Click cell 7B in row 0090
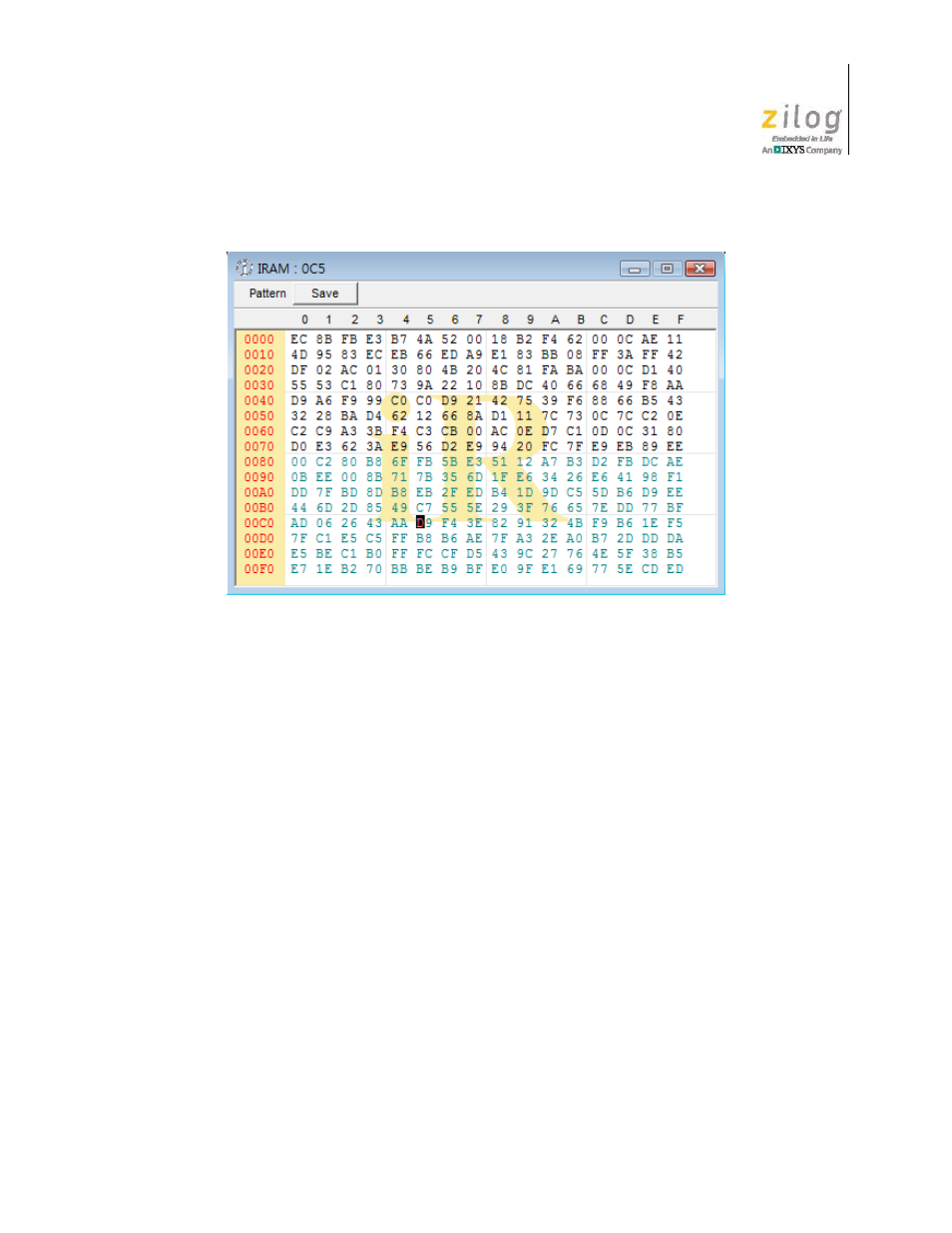Screen dimensions: 952x1233 coord(424,477)
